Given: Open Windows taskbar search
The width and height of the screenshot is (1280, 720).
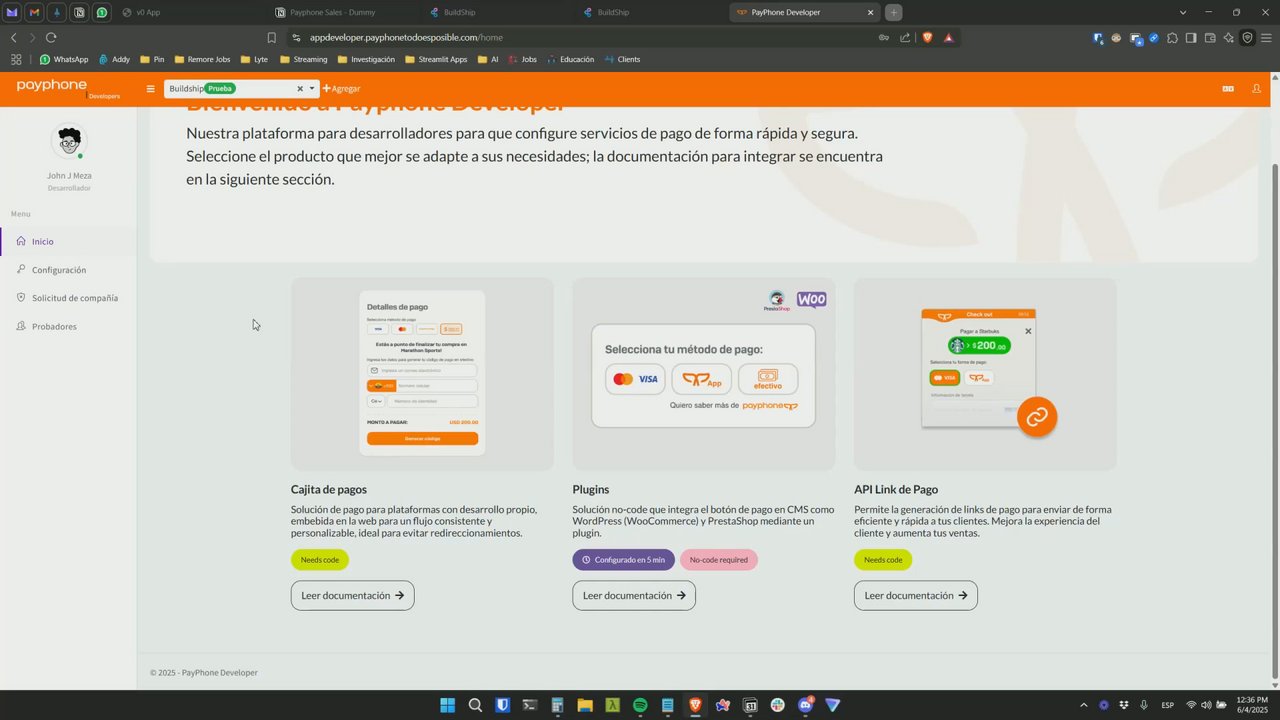Looking at the screenshot, I should (x=475, y=705).
